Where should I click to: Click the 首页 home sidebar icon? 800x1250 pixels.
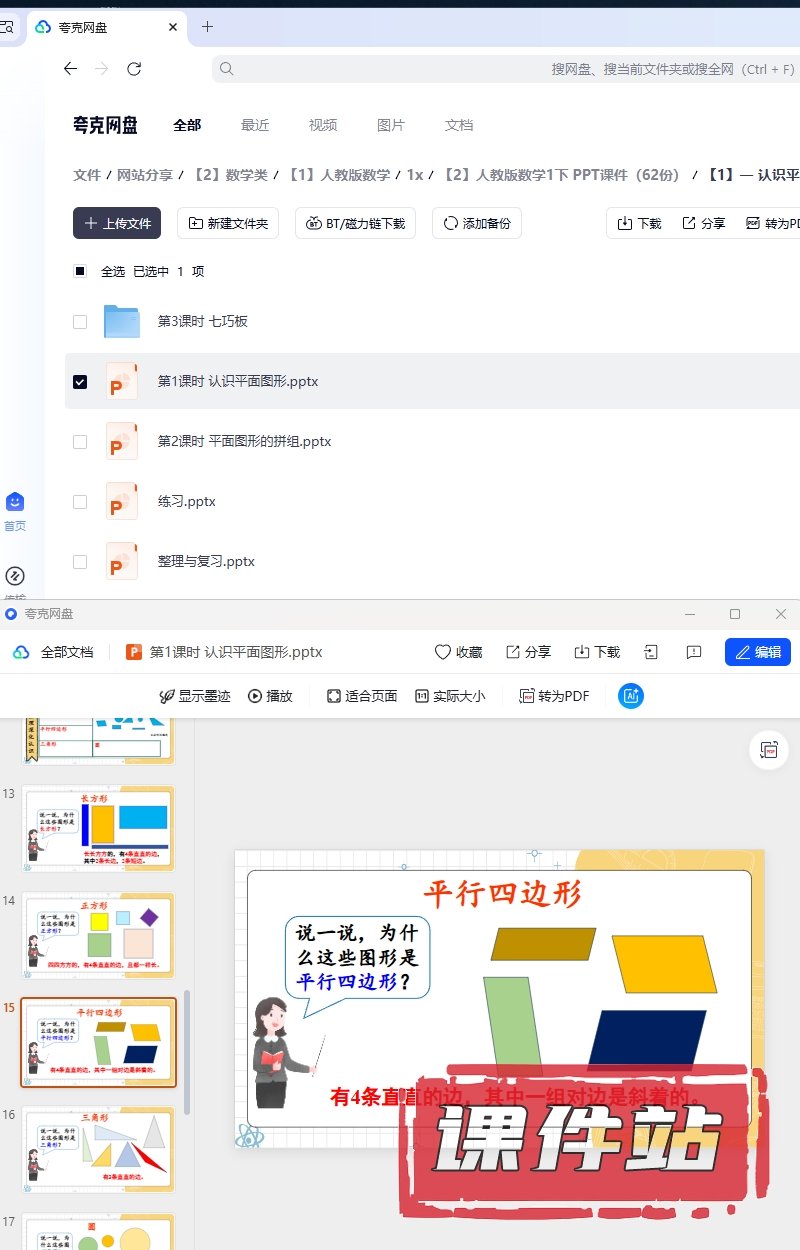pos(15,502)
